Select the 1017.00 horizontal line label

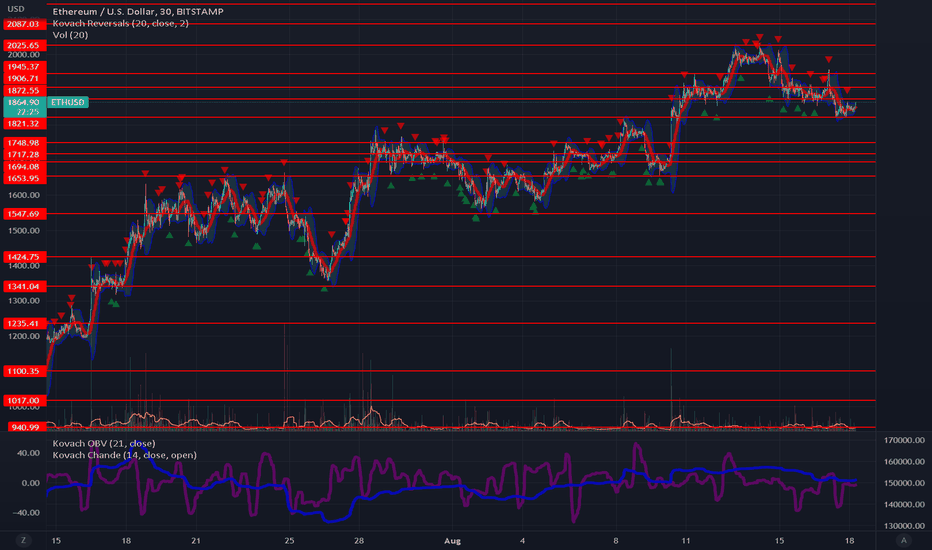click(x=24, y=401)
